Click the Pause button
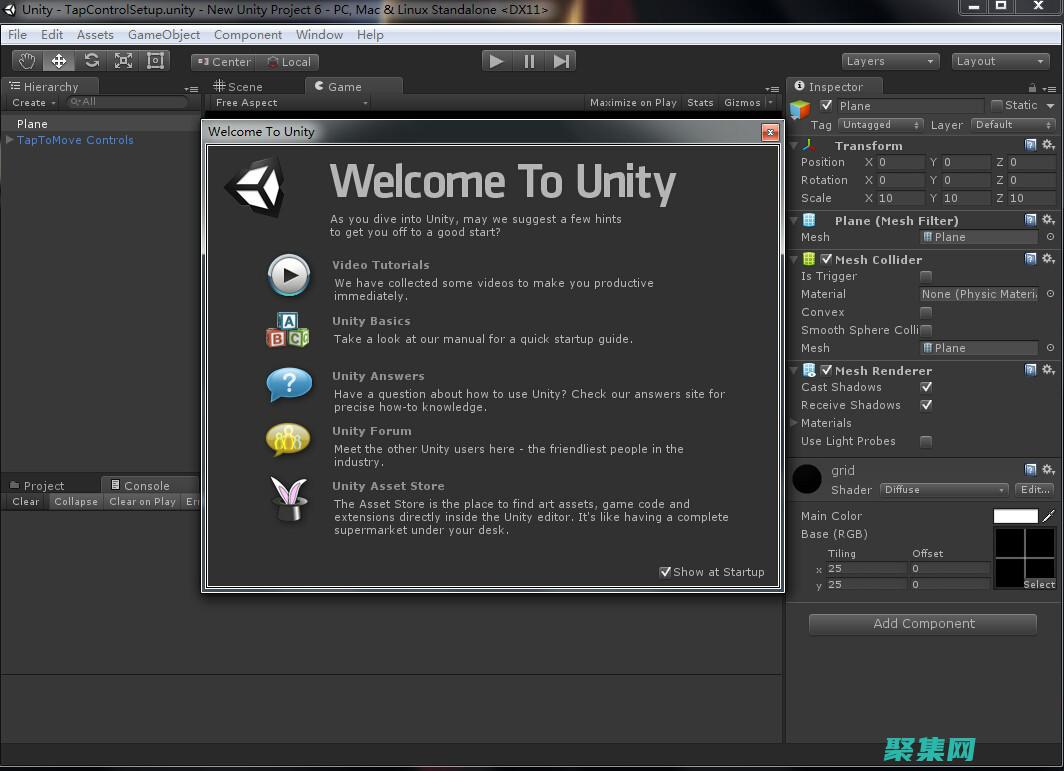 529,61
